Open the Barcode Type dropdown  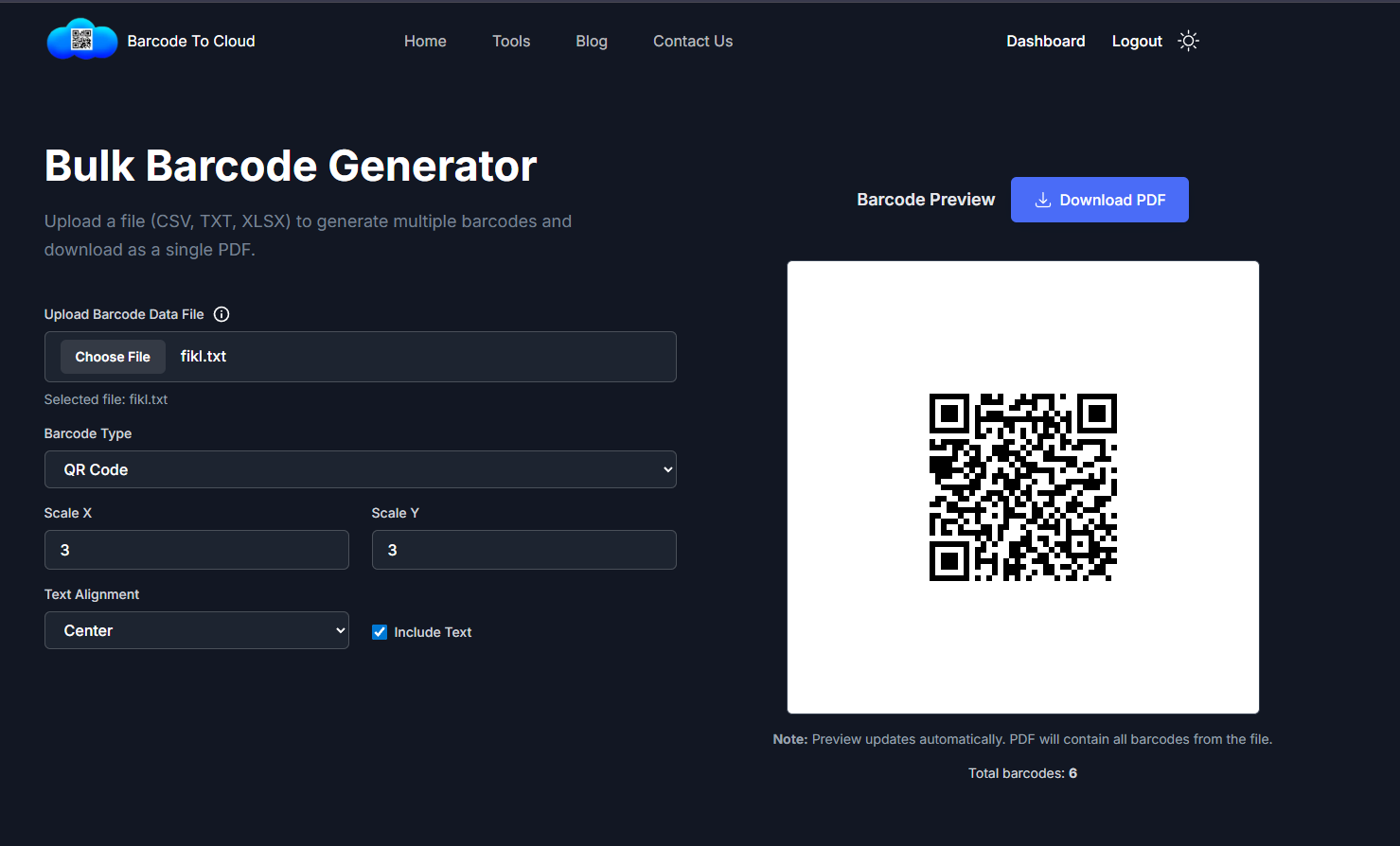(x=360, y=468)
